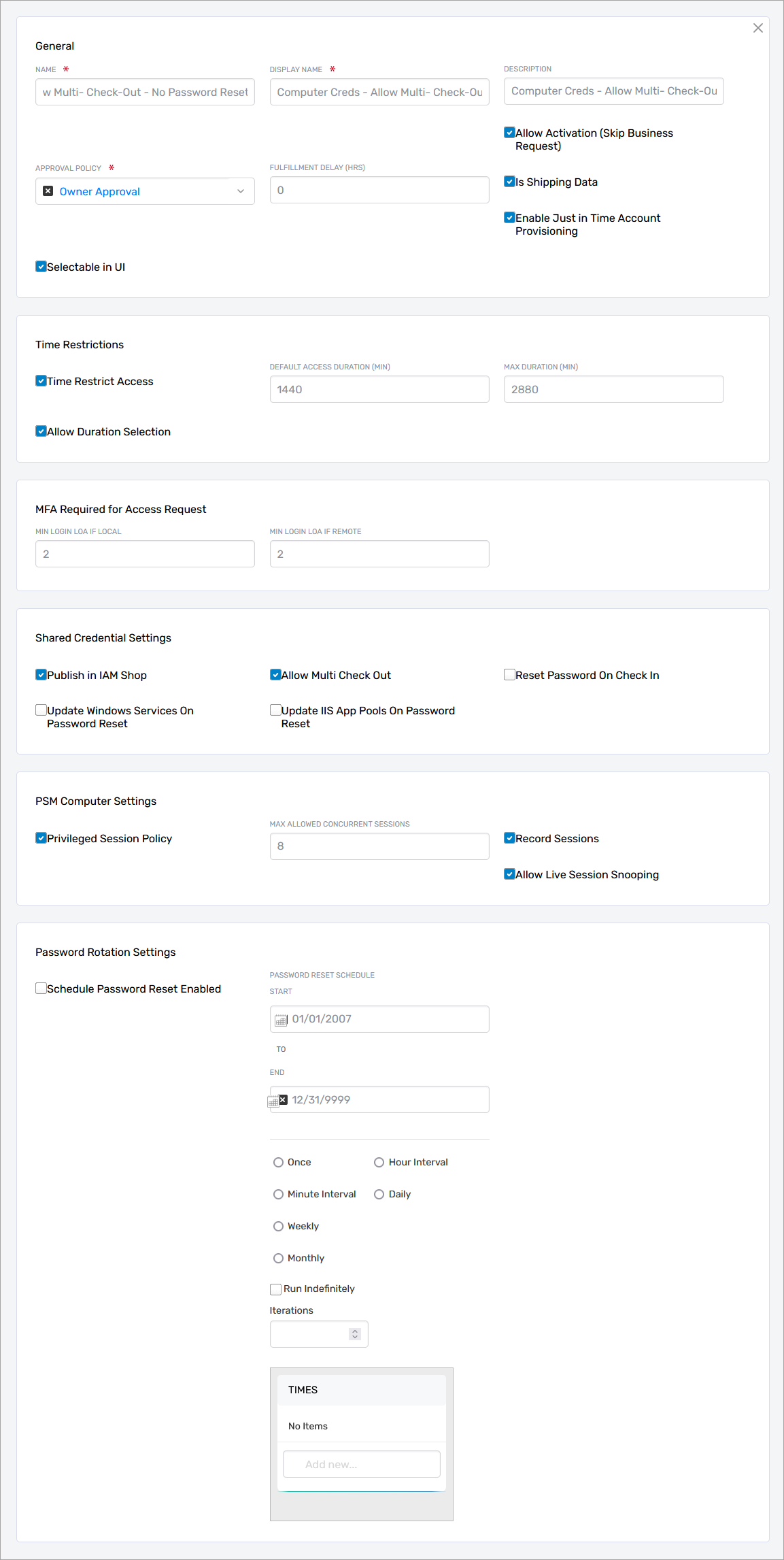Select the Weekly schedule option
This screenshot has height=1560, width=784.
click(x=278, y=1226)
